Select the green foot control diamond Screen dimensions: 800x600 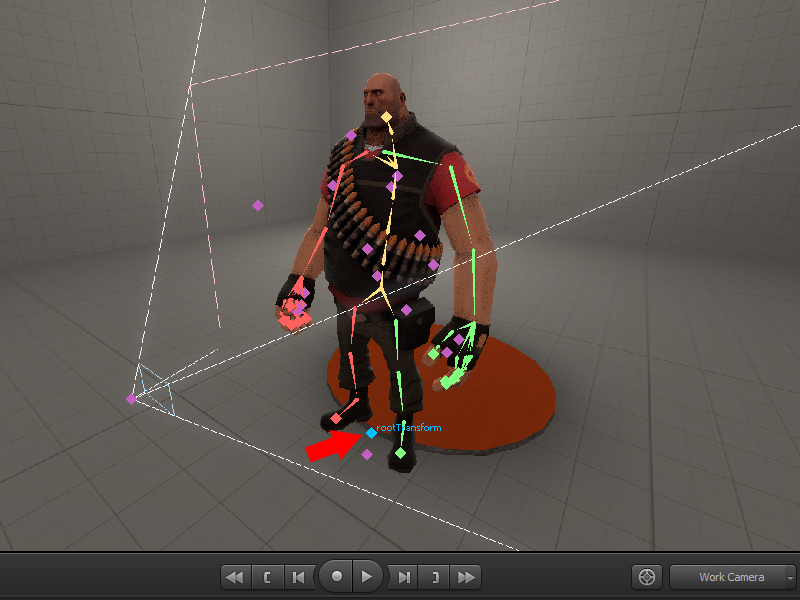click(x=401, y=453)
